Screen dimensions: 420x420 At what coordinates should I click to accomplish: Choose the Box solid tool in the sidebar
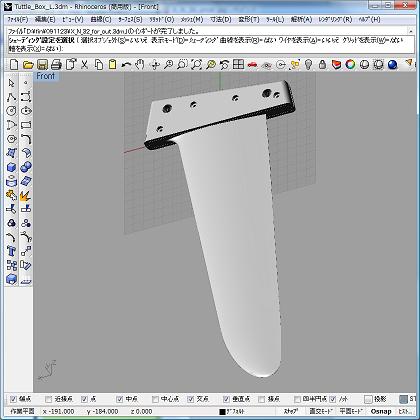click(x=12, y=167)
